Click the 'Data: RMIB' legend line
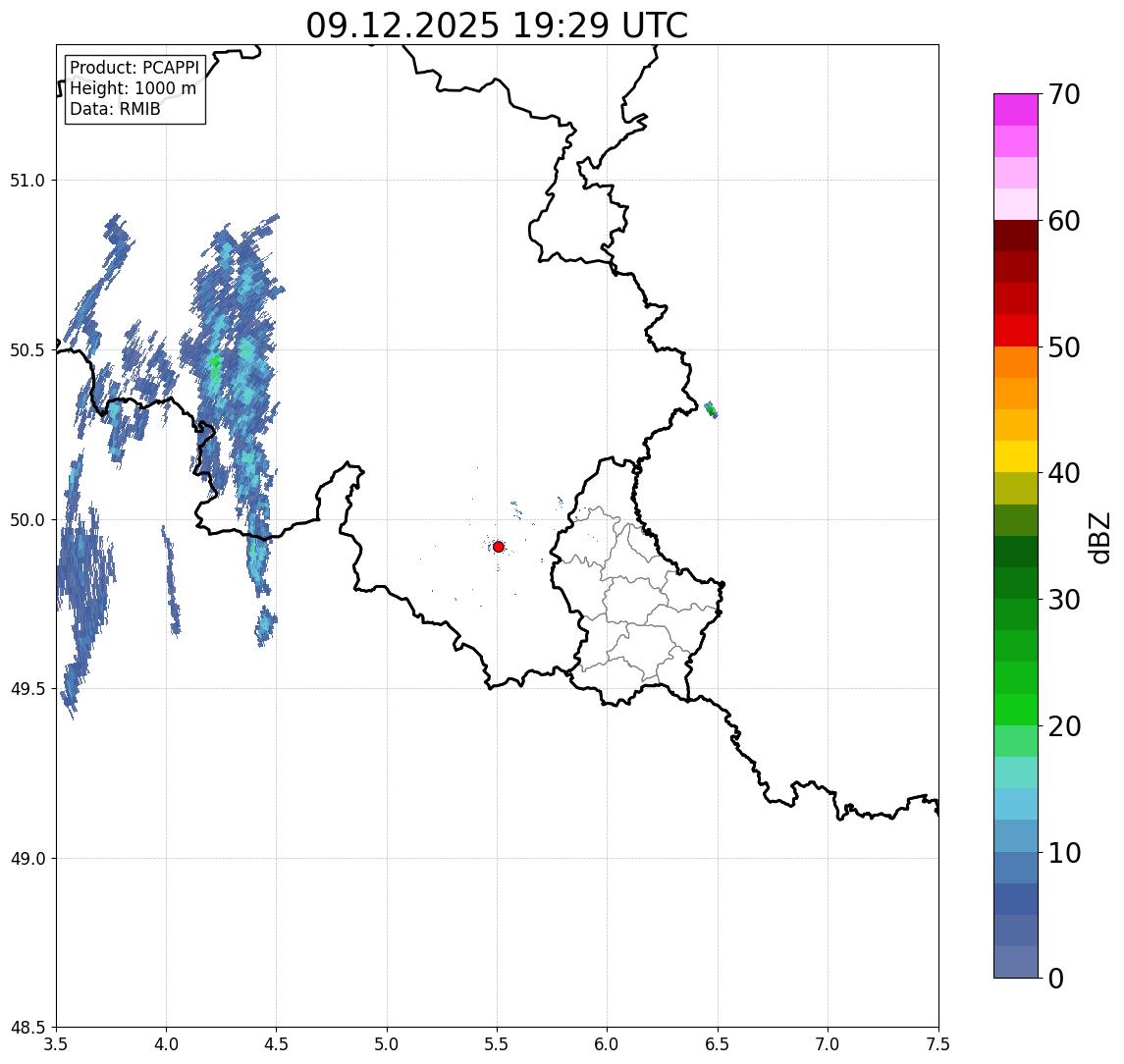 115,109
